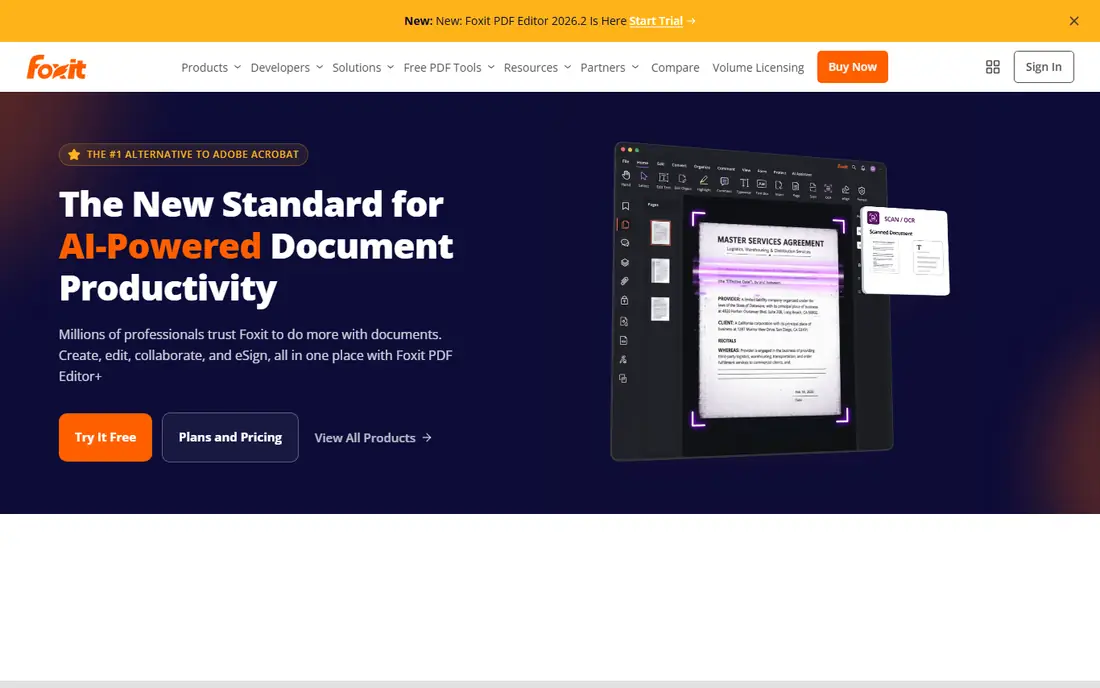
Task: Click the star icon in the Adobe Acrobat badge
Action: (74, 154)
